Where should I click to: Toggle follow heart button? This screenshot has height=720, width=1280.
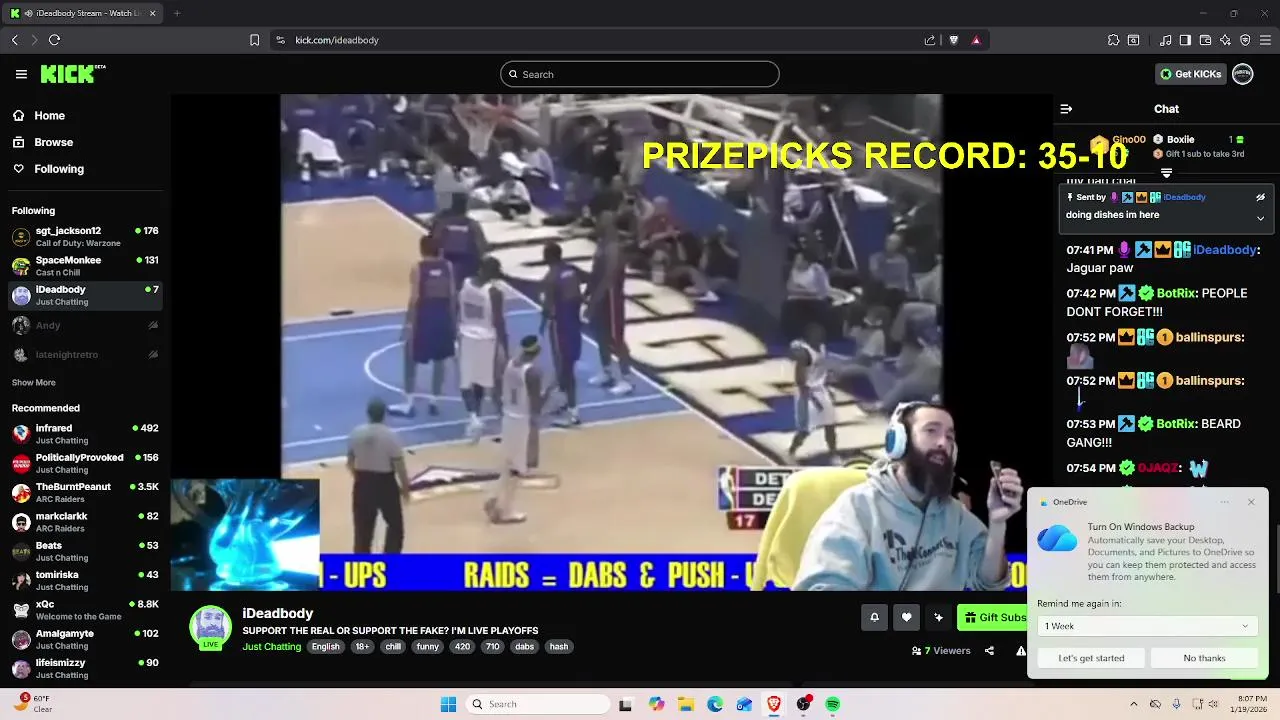(x=906, y=617)
